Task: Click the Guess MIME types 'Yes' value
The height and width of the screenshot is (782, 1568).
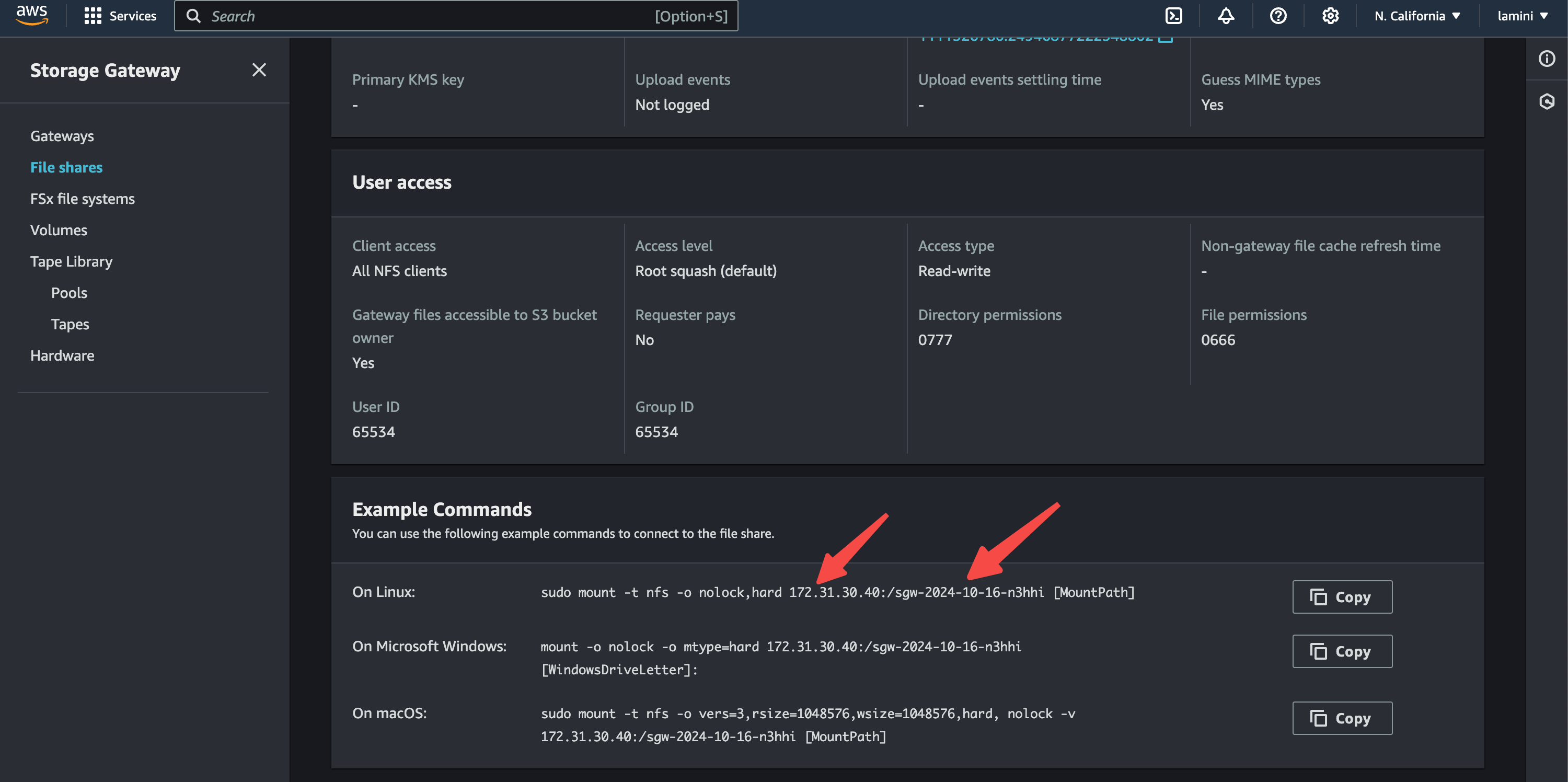Action: point(1212,105)
